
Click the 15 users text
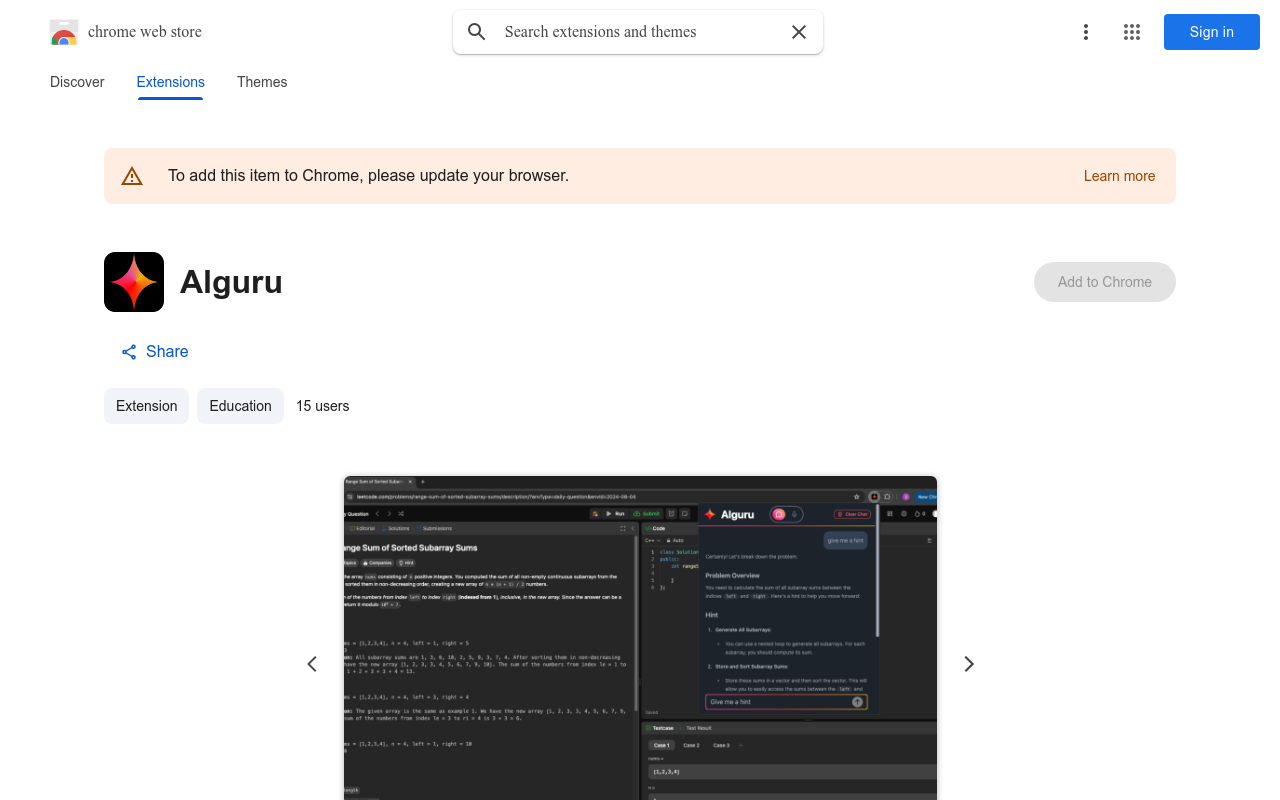[x=322, y=406]
